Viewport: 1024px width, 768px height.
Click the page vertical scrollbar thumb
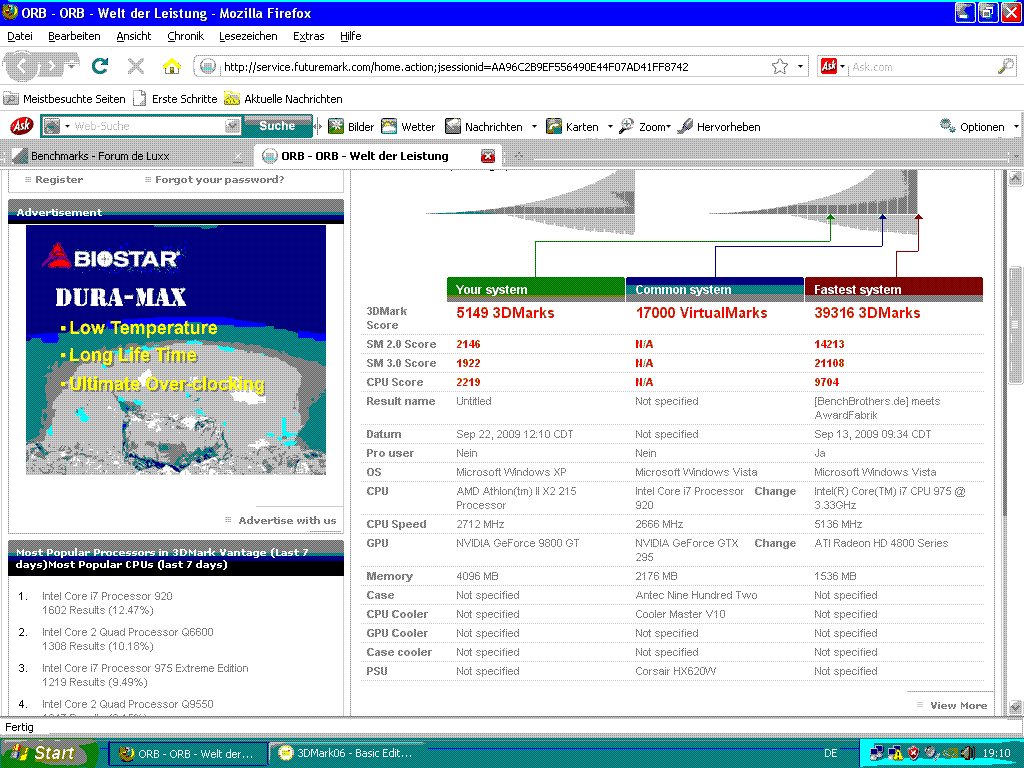click(1015, 325)
